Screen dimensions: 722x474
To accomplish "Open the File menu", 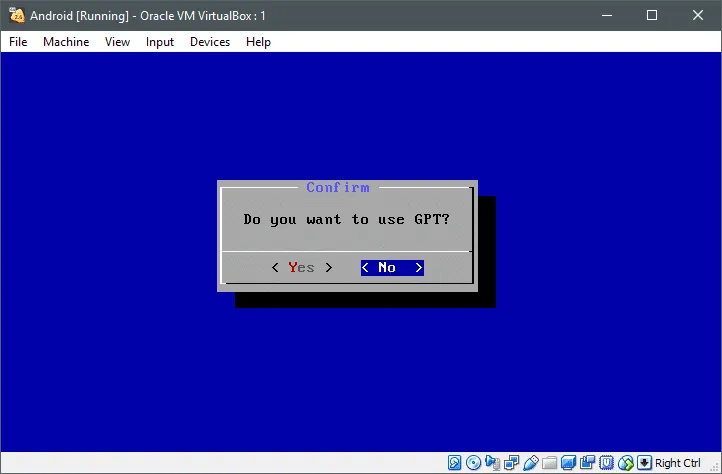I will [x=18, y=42].
